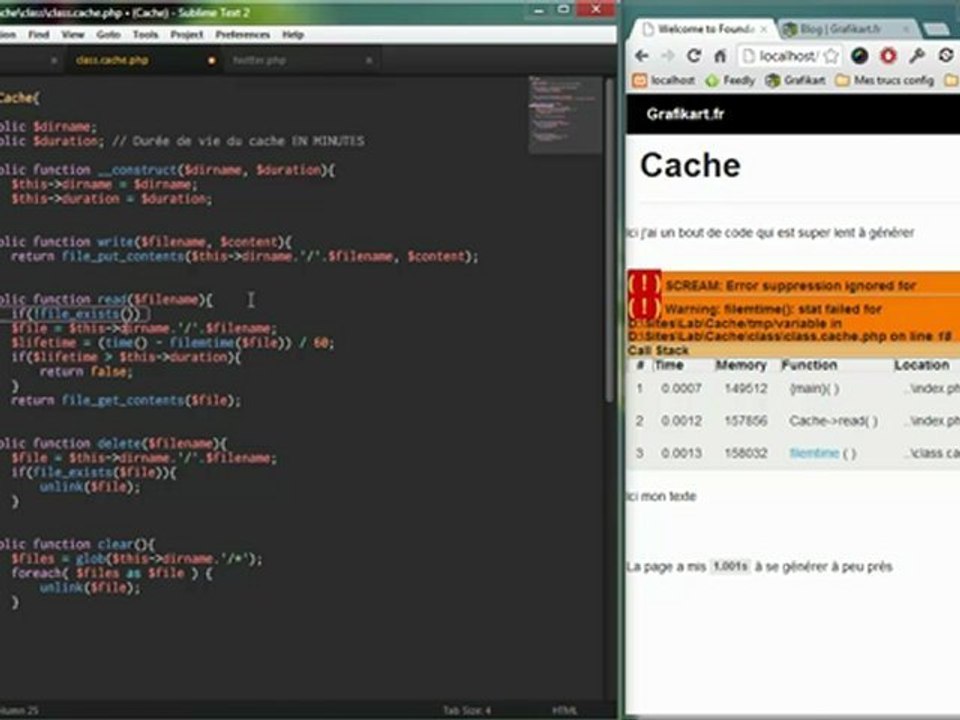The image size is (960, 720).
Task: Open the Project menu in Sublime Text
Action: [187, 35]
